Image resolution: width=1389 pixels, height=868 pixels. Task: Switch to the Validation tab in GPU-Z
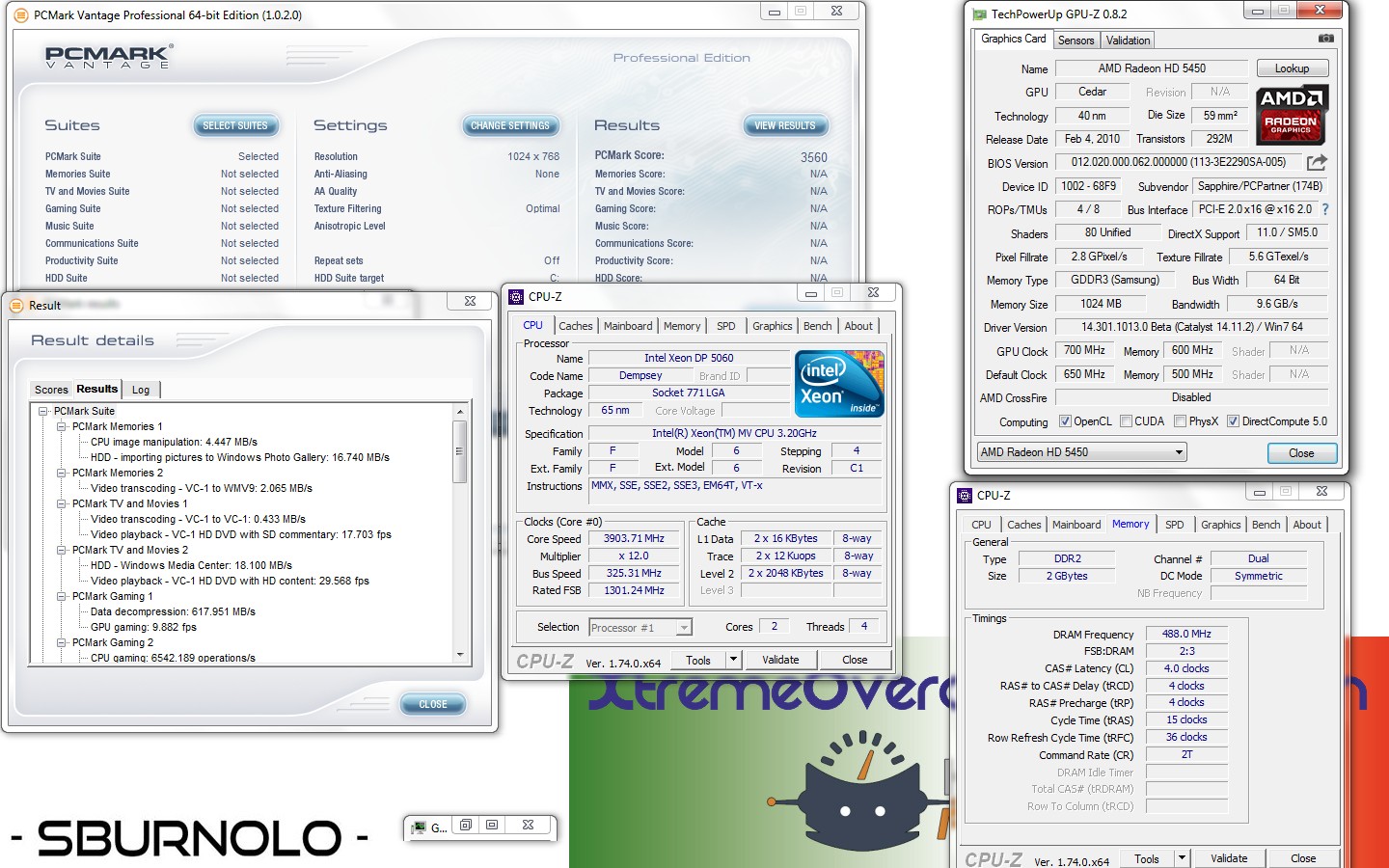pos(1128,41)
